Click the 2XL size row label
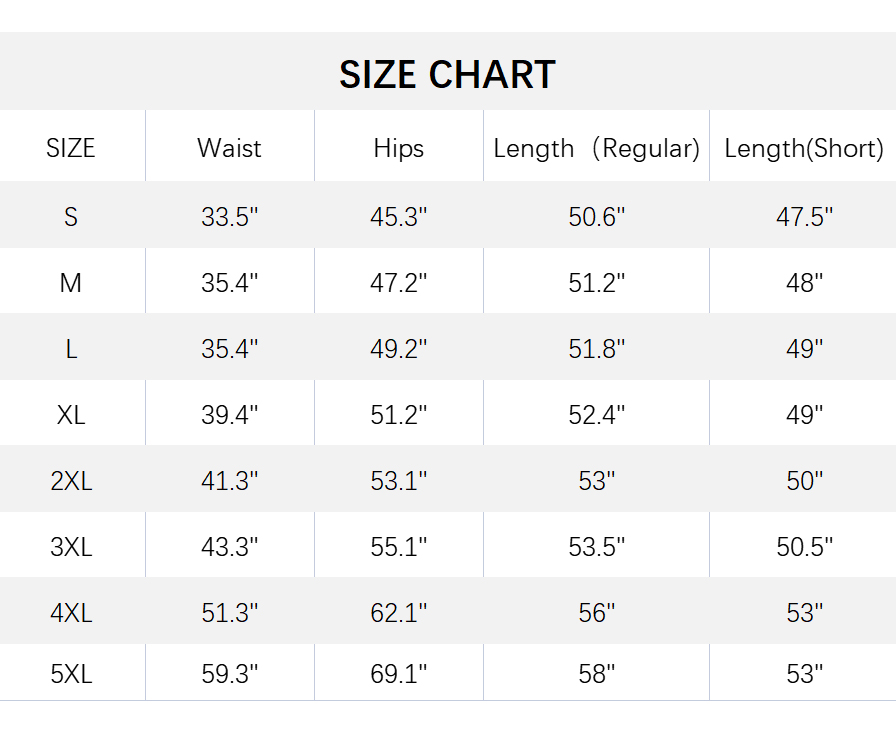Screen dimensions: 896x732 71,481
